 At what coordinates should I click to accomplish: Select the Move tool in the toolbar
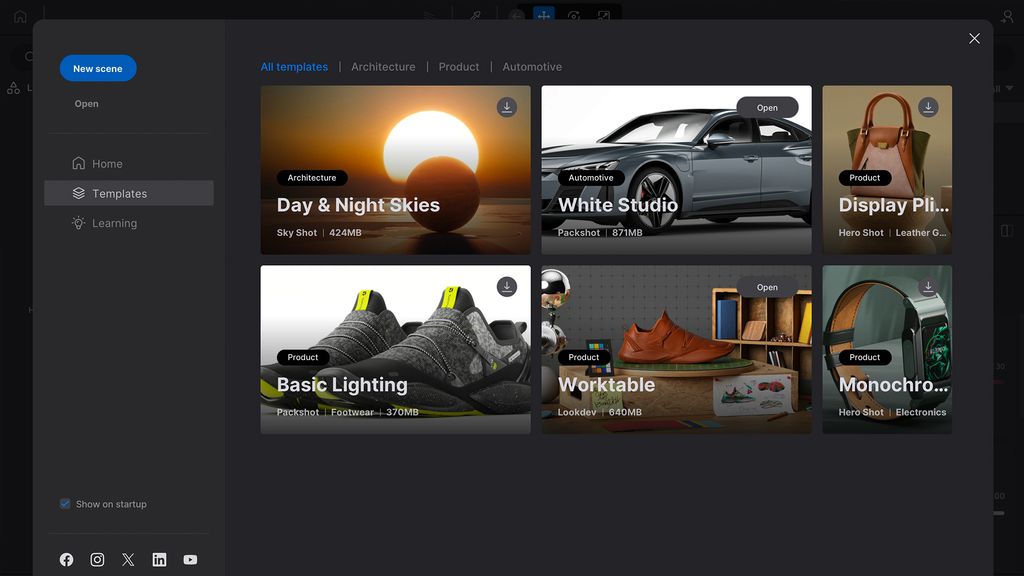[x=543, y=15]
